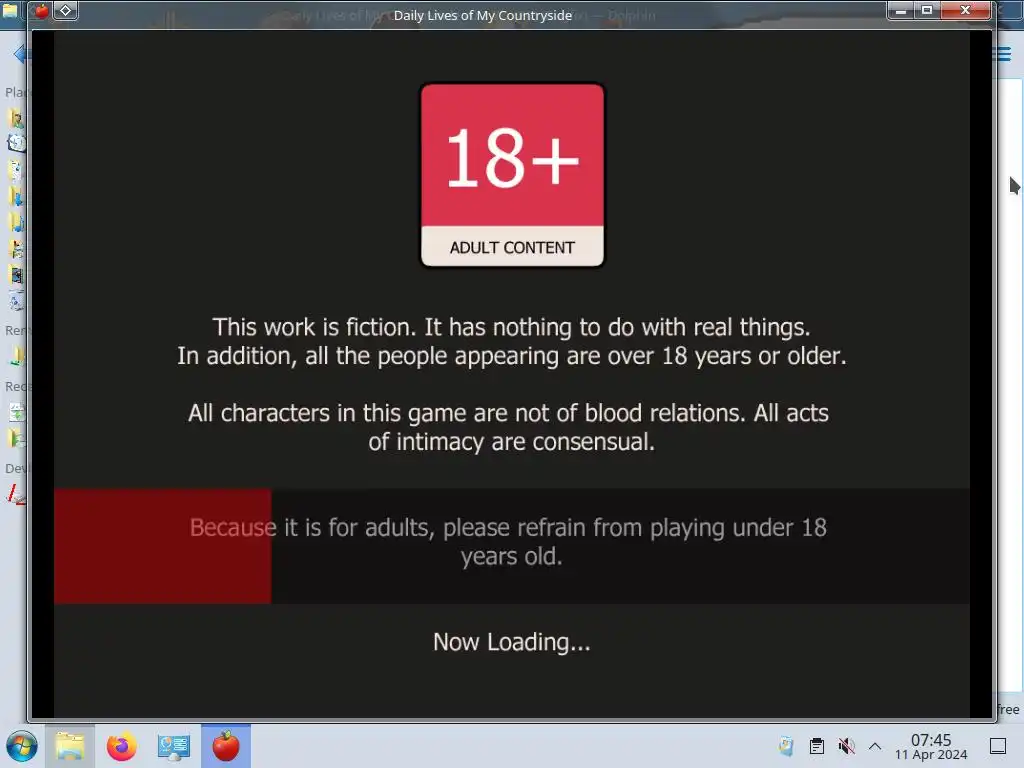Expand hidden system tray icons
The height and width of the screenshot is (768, 1024).
point(875,746)
